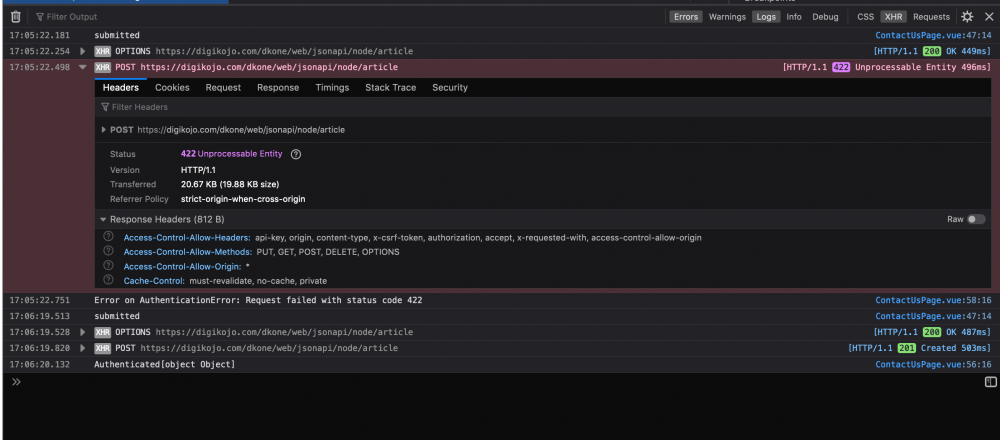Expand the 17:05:22.254 OPTIONS request
The height and width of the screenshot is (440, 1000).
tap(82, 51)
